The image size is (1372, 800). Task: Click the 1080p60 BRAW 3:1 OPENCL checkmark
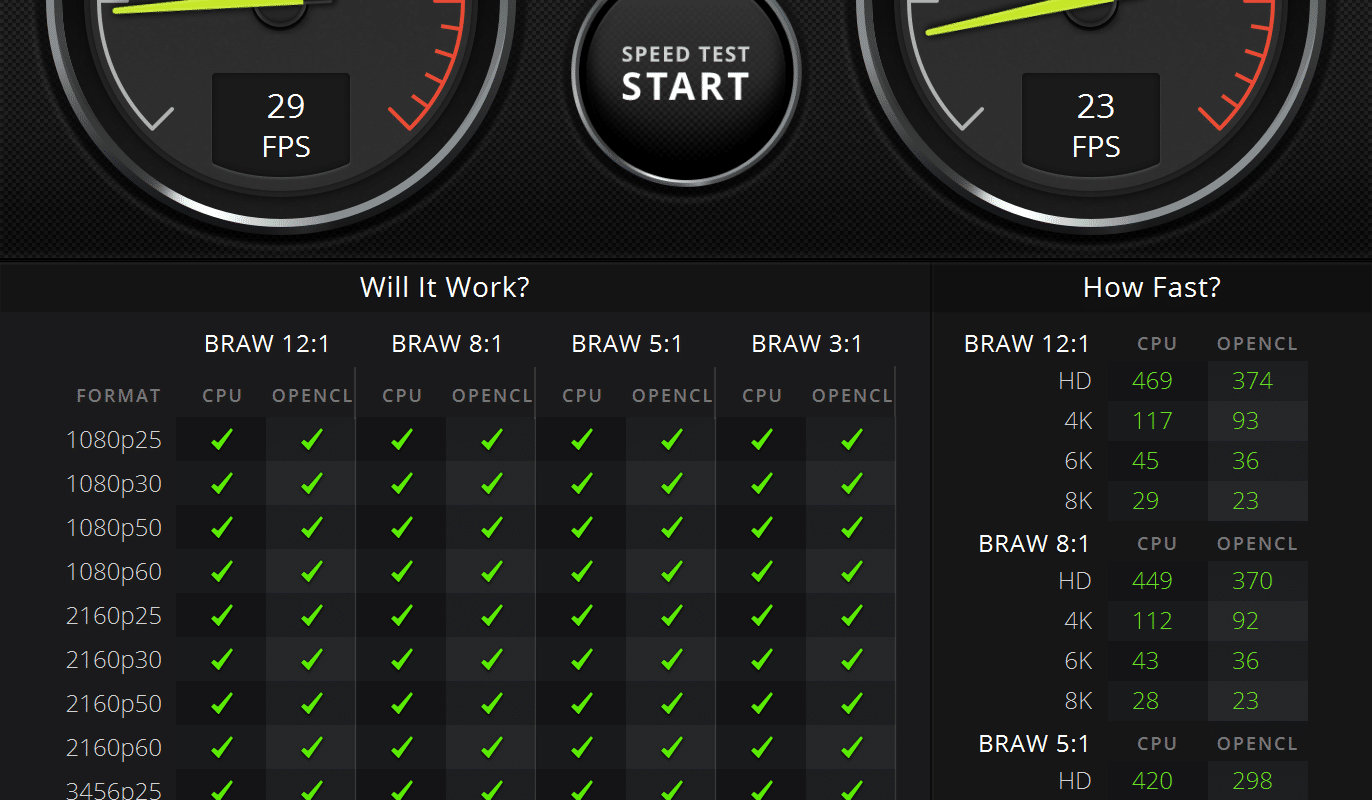pyautogui.click(x=852, y=571)
